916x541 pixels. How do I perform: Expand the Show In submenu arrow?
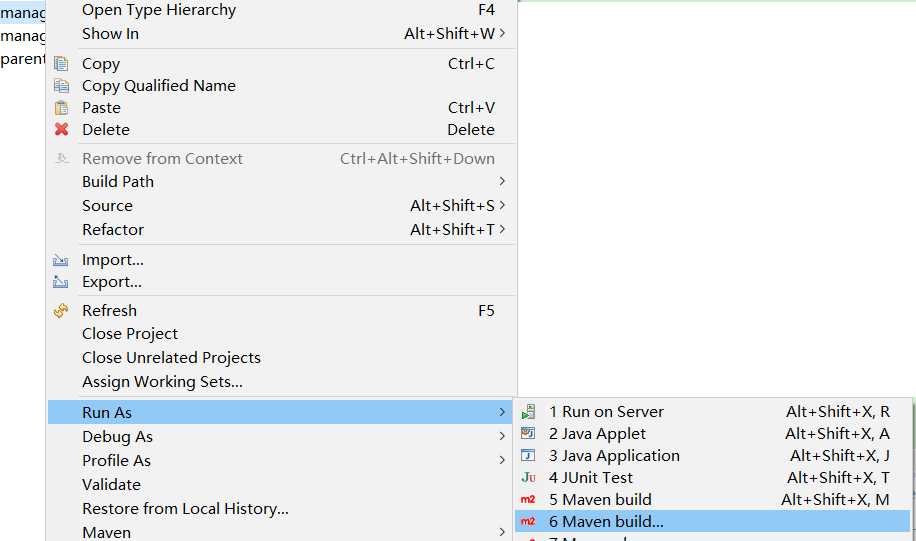pyautogui.click(x=502, y=33)
